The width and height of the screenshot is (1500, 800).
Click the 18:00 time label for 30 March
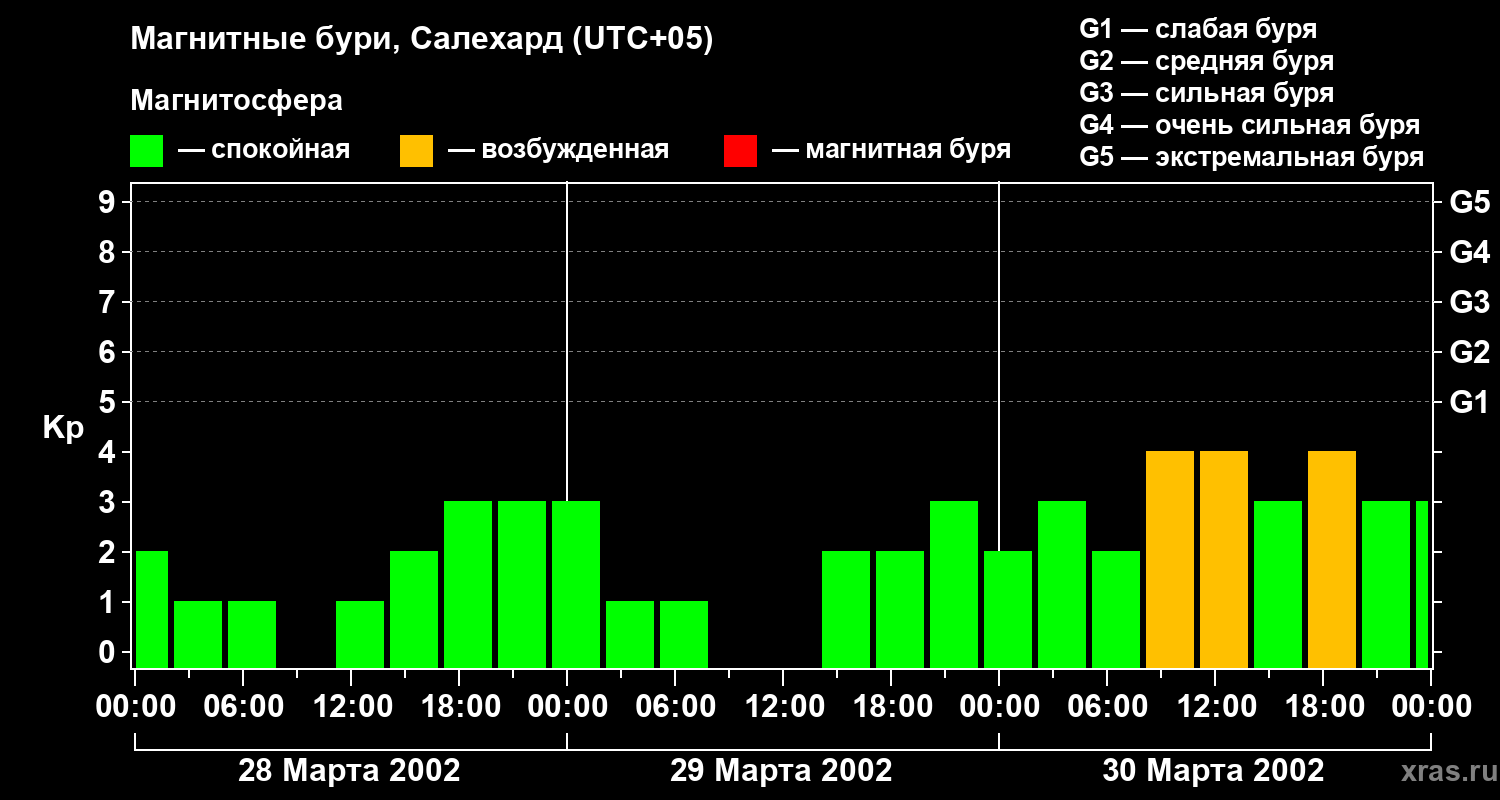(1323, 707)
